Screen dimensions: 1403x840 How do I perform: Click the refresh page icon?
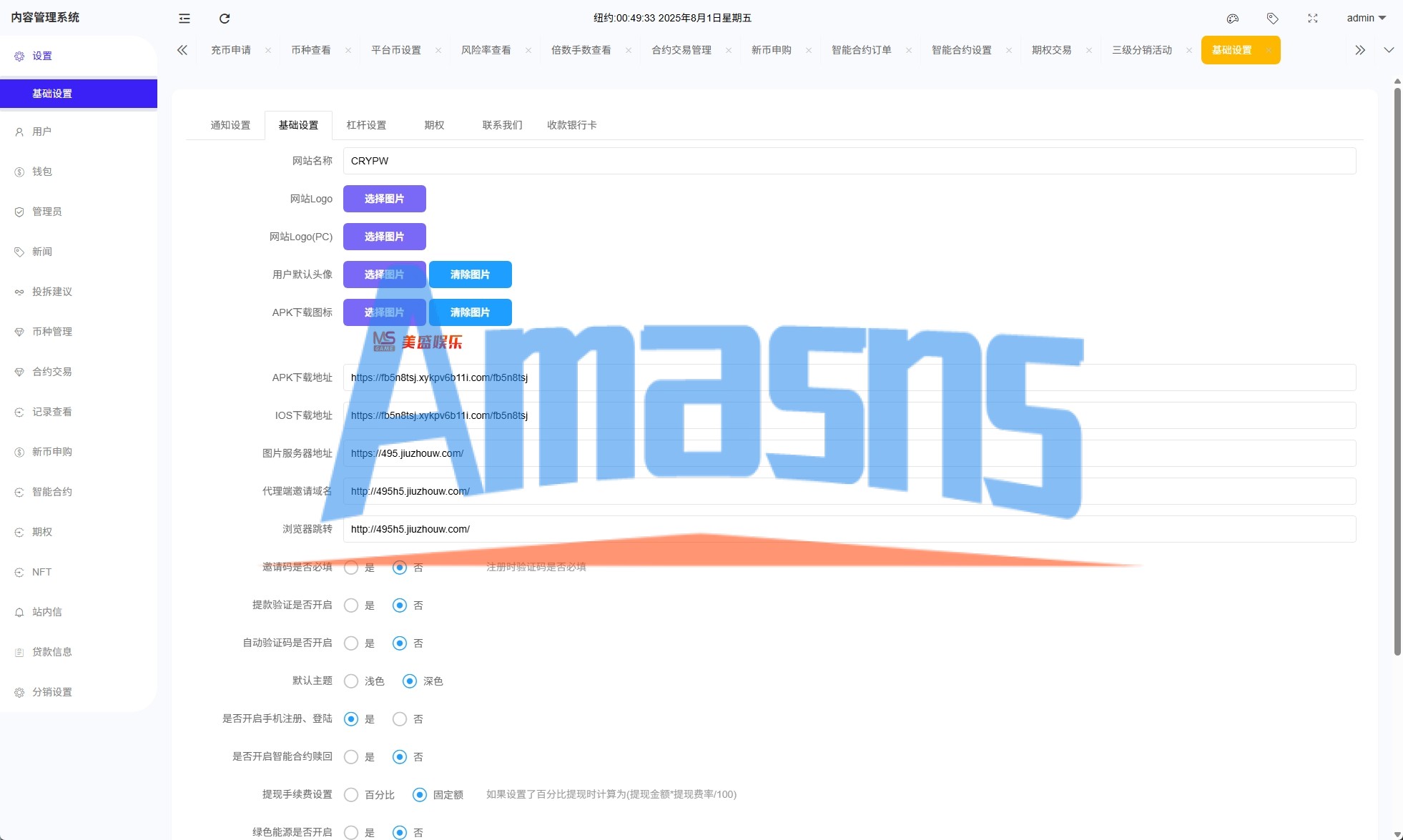point(225,19)
